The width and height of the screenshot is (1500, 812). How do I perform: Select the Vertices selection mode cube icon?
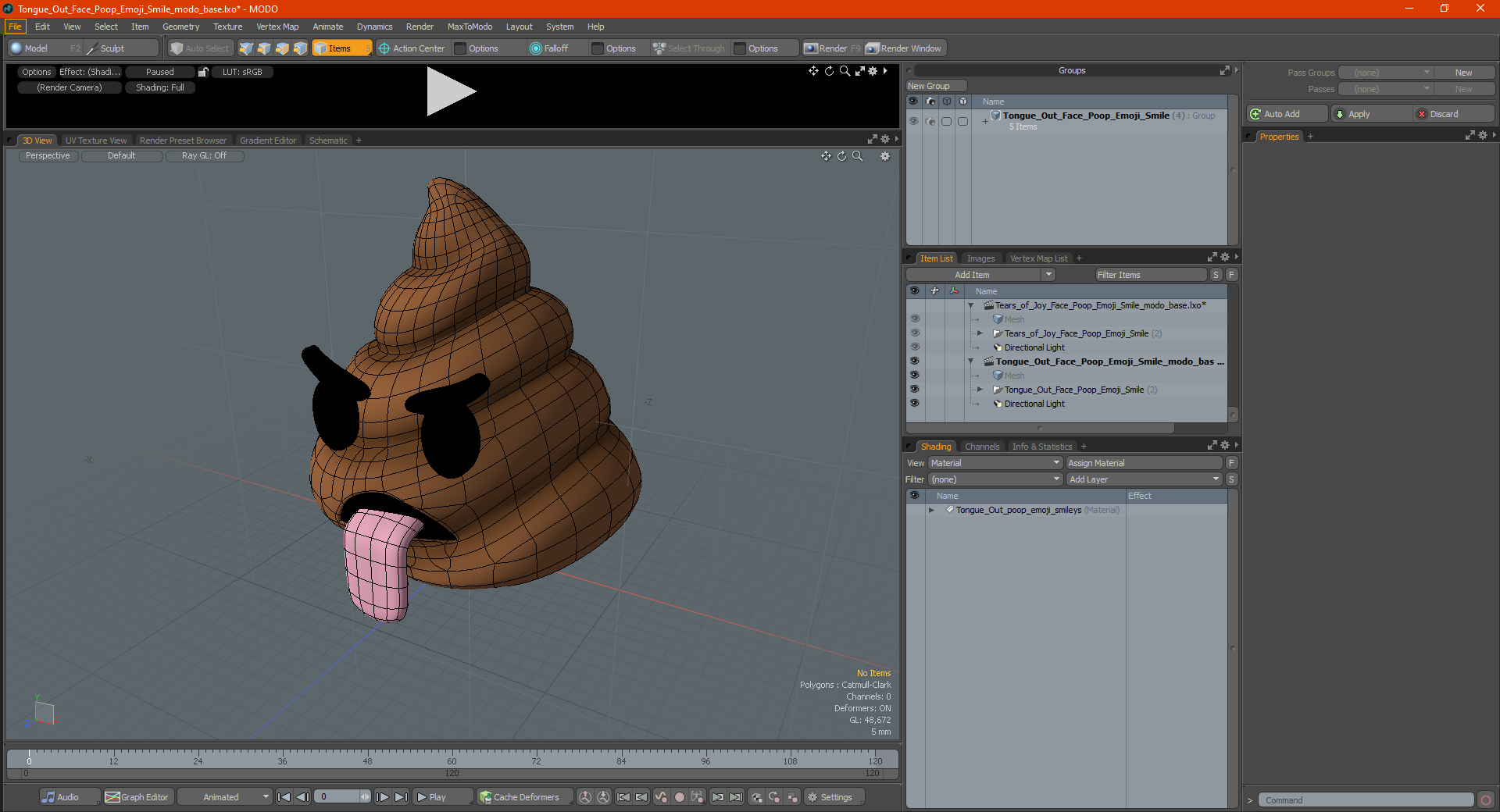pyautogui.click(x=246, y=48)
